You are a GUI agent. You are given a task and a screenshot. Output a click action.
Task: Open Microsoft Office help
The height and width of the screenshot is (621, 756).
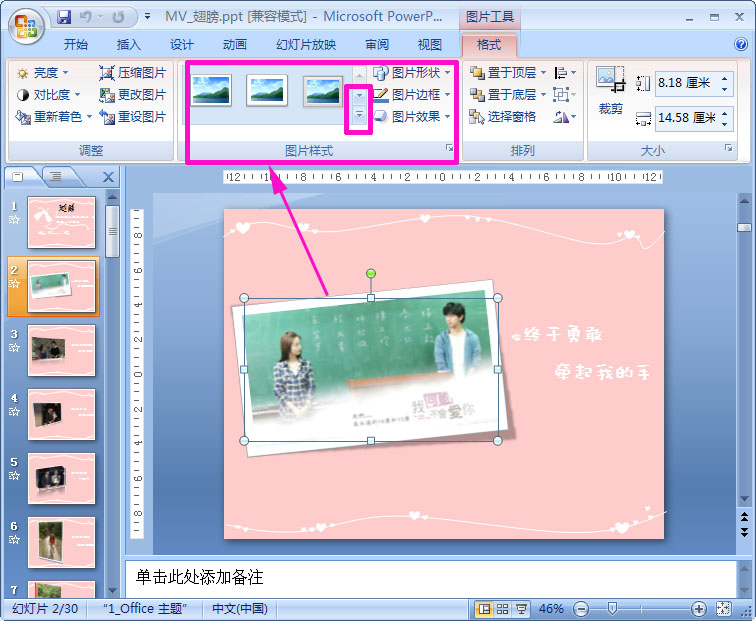[741, 44]
